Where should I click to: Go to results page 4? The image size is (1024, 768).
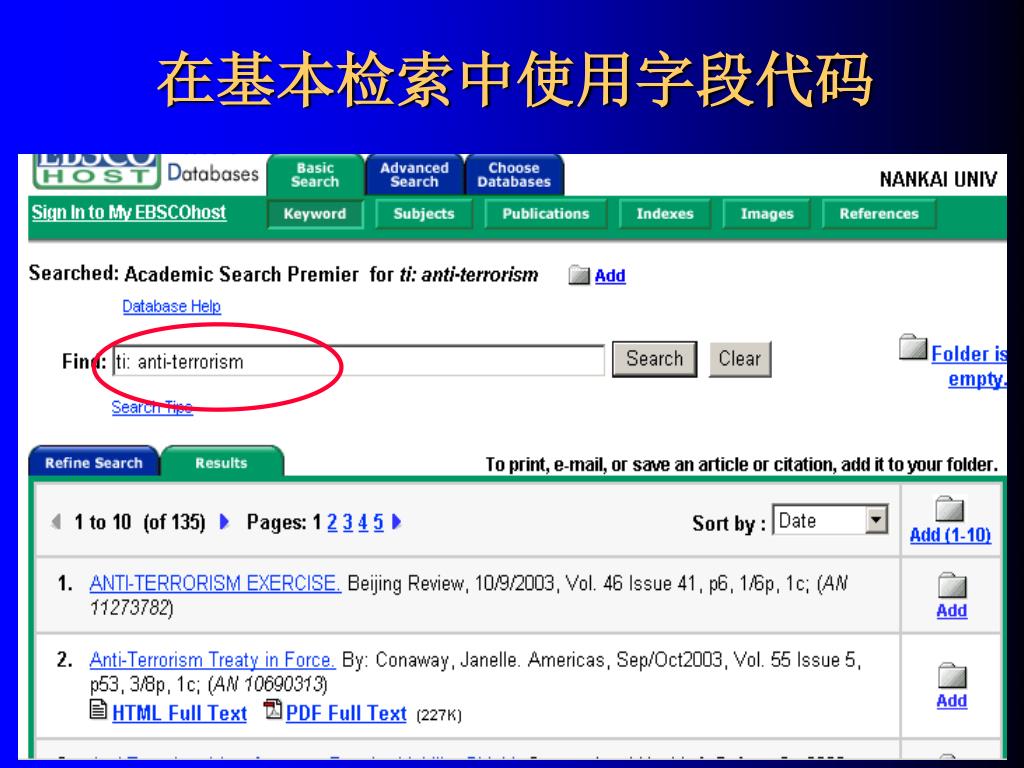tap(363, 522)
